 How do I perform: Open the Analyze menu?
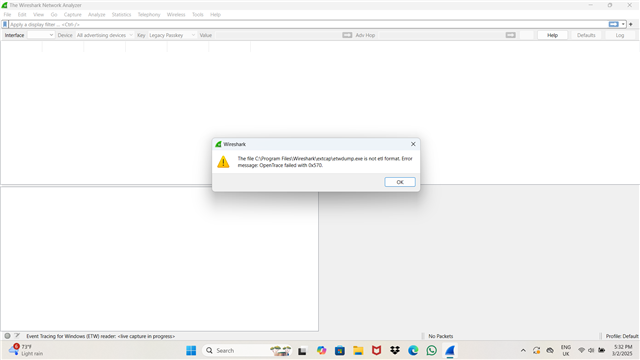97,15
